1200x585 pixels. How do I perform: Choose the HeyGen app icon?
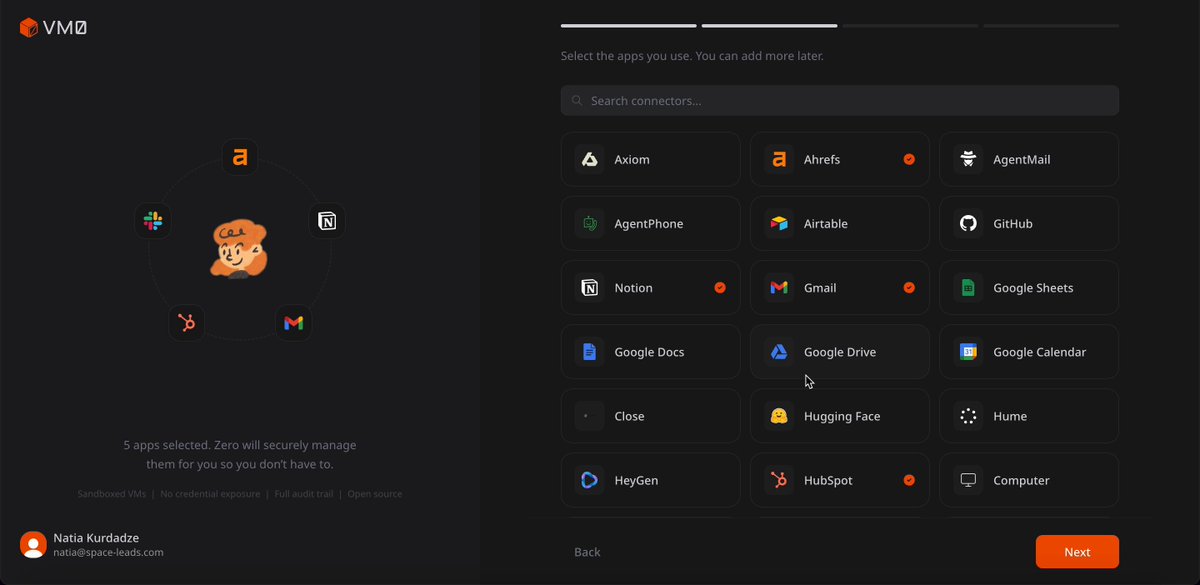(590, 480)
